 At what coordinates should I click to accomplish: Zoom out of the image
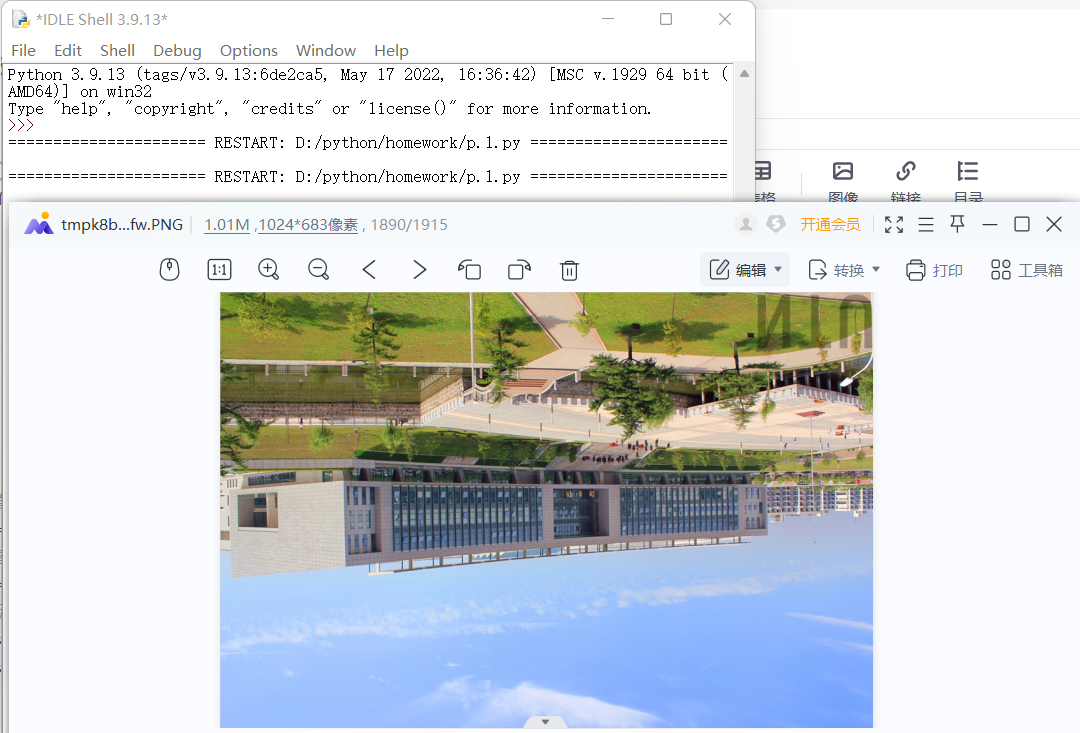(319, 269)
